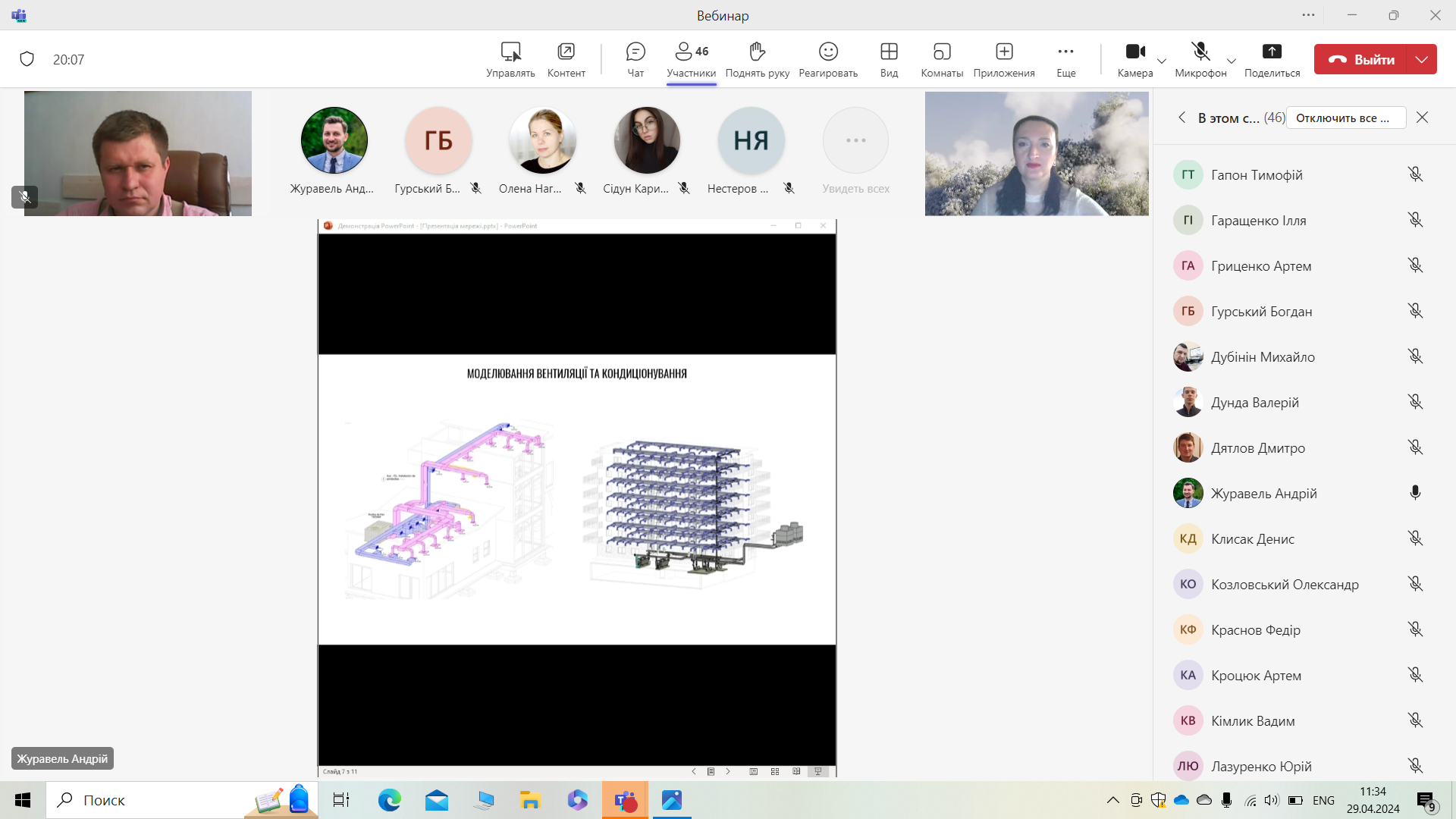This screenshot has height=819, width=1456.
Task: Open breakout Rooms icon
Action: point(942,59)
